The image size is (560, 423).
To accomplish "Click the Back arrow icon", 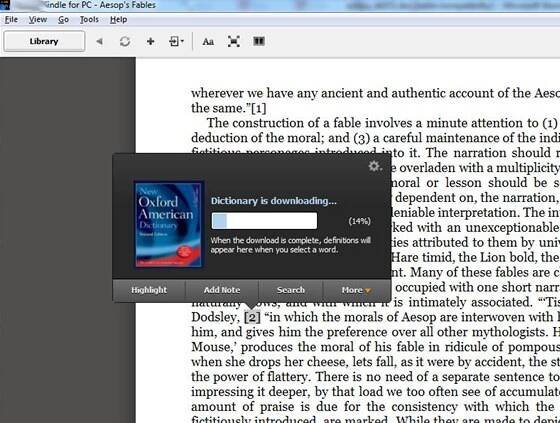I will pos(99,41).
